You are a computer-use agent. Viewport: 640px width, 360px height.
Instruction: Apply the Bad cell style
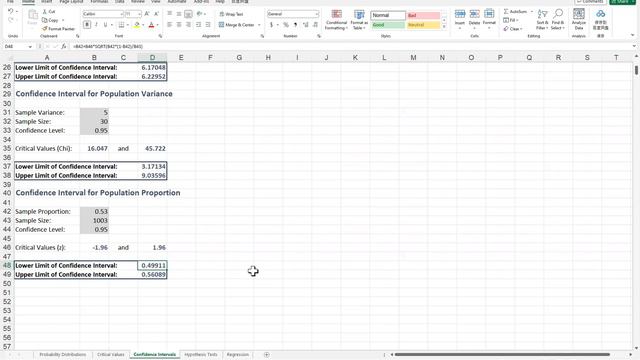(424, 16)
